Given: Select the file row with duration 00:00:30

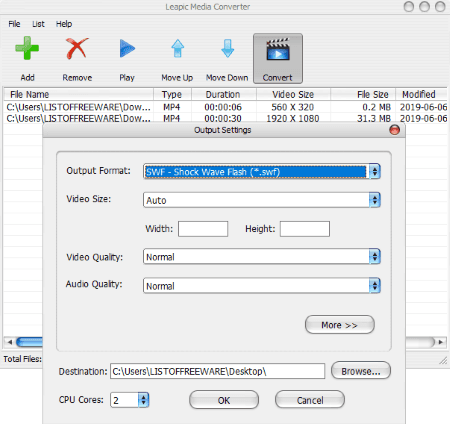Looking at the screenshot, I should pos(225,118).
